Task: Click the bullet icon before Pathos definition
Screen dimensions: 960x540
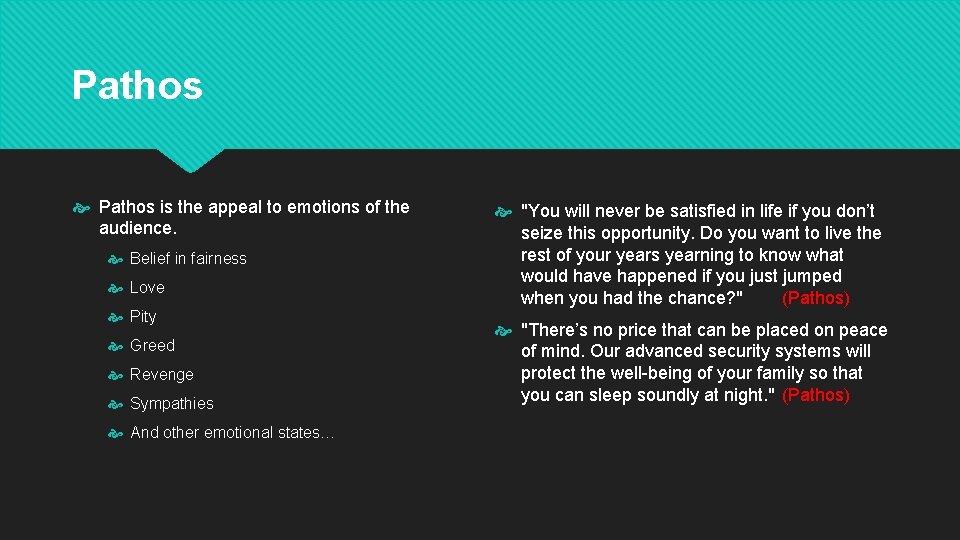Action: (81, 209)
